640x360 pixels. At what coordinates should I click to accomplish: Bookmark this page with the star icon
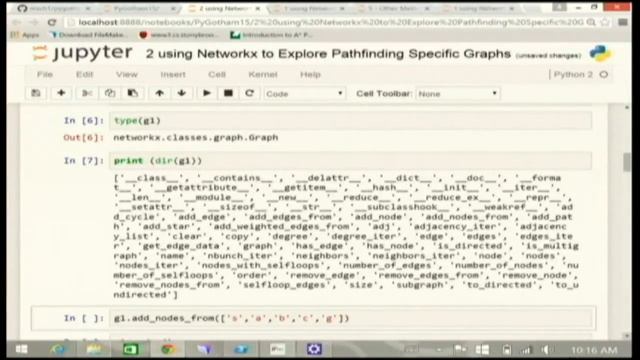click(605, 22)
